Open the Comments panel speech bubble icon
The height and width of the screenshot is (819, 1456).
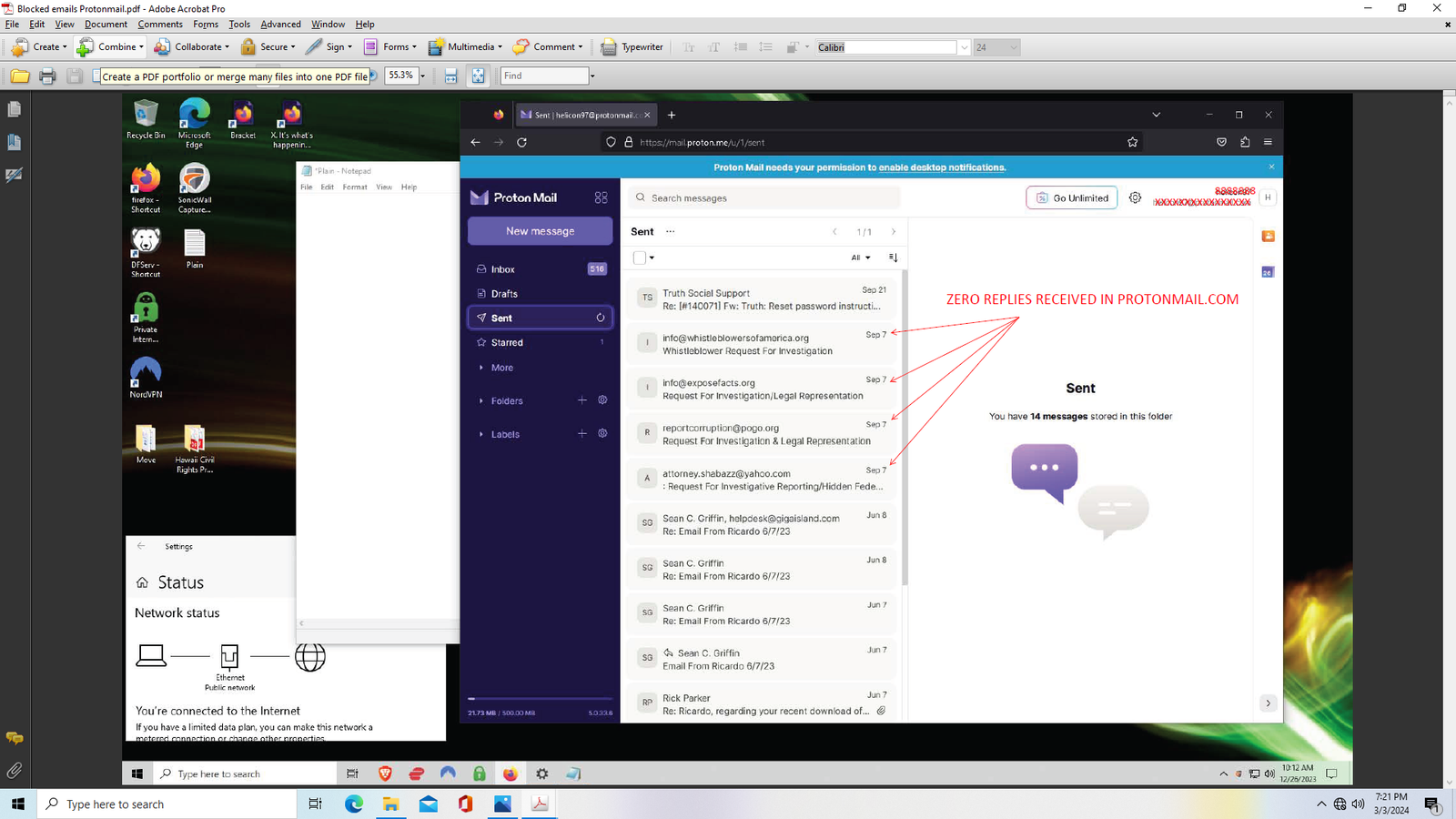14,738
